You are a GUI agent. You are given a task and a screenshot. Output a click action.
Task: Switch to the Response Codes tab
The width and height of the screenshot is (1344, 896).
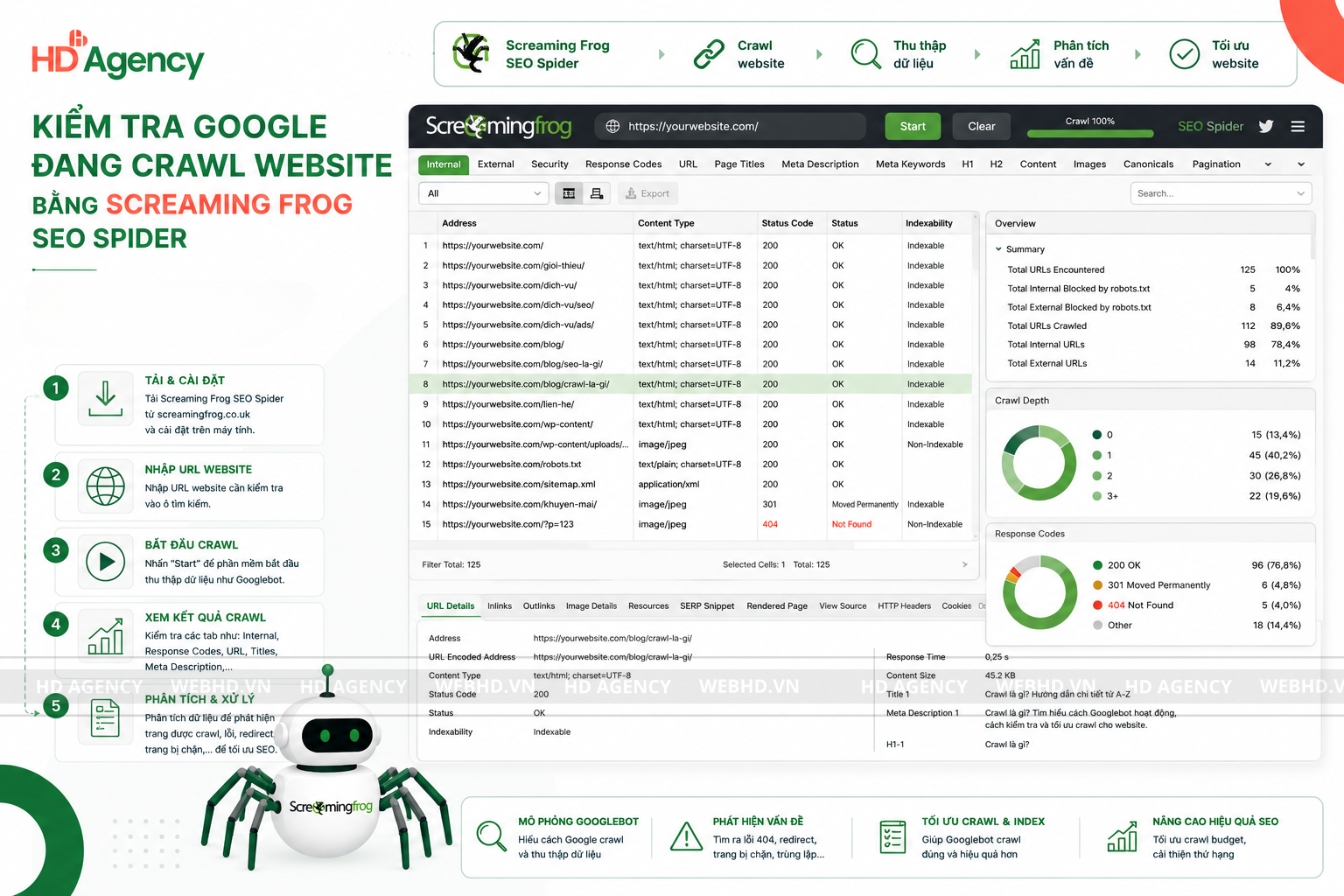coord(624,164)
